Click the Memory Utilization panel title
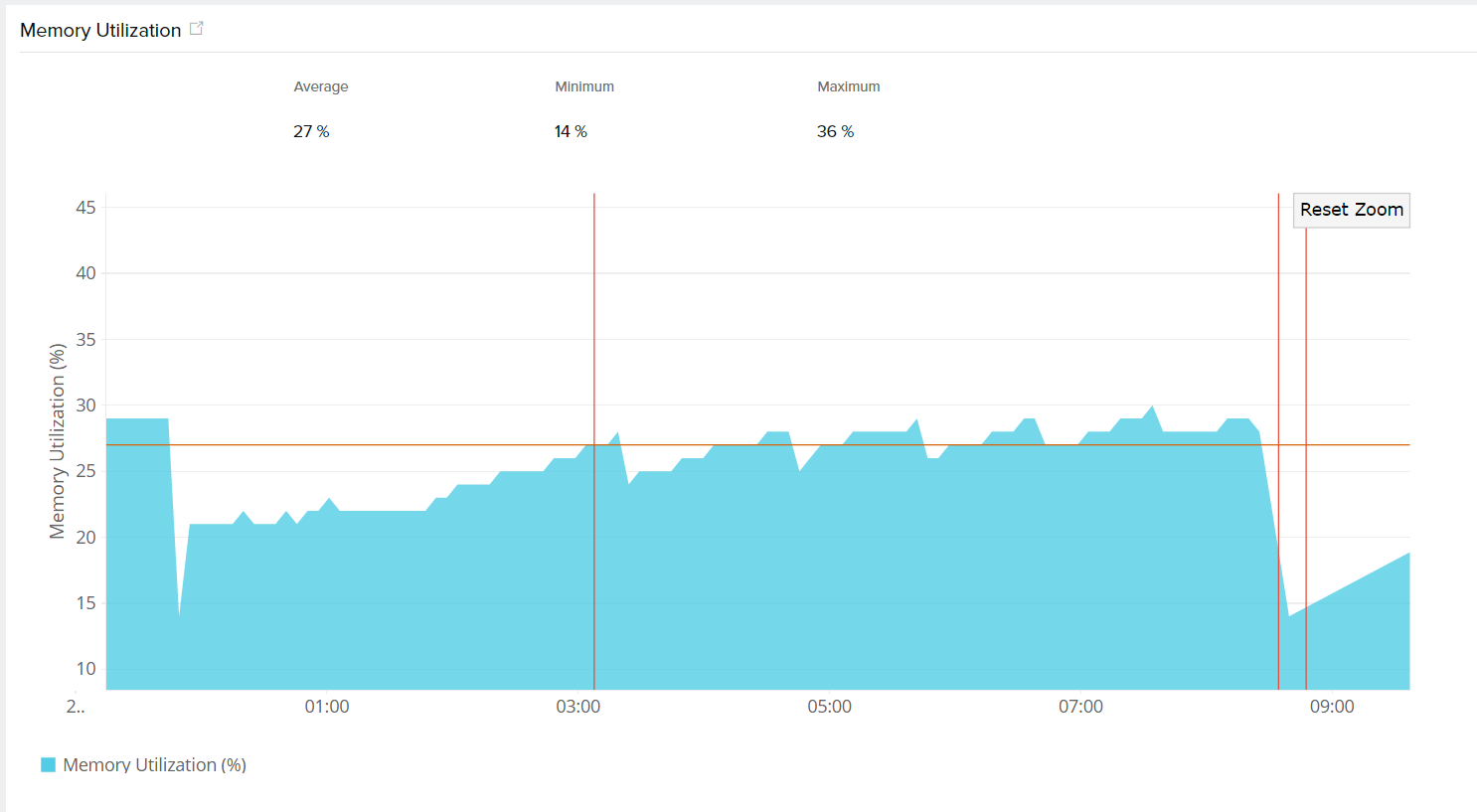The image size is (1477, 812). click(x=100, y=31)
